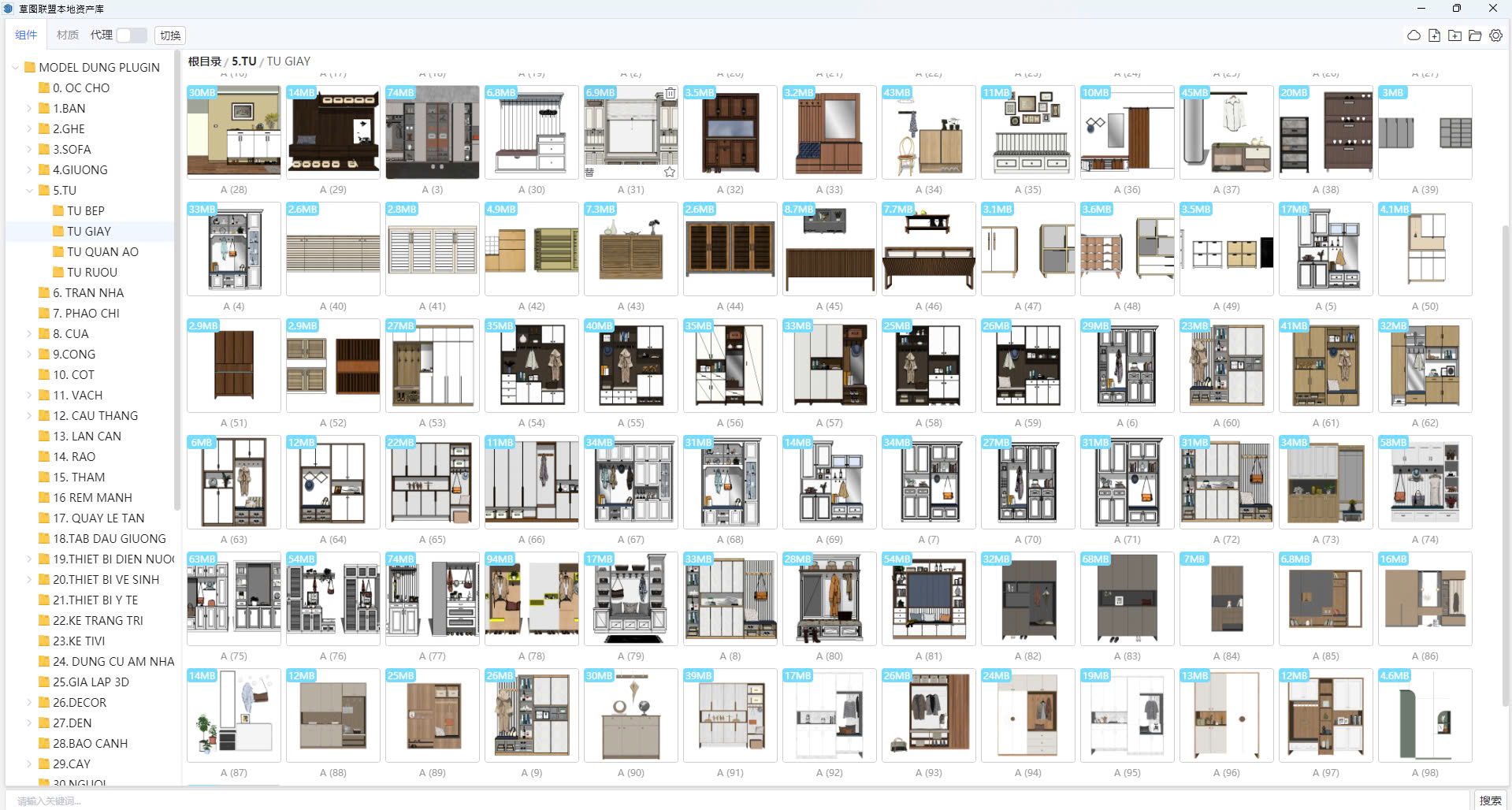Expand the 26.DECOR folder arrow

(29, 703)
